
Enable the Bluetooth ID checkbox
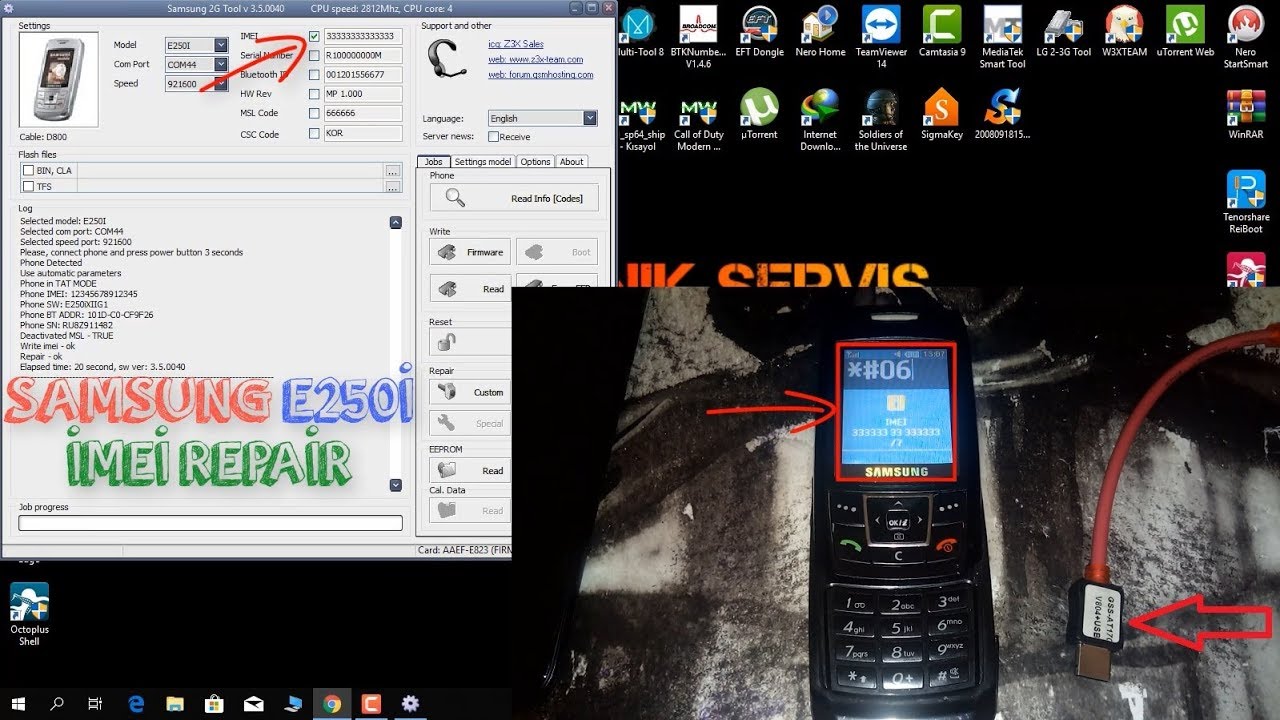[x=314, y=74]
